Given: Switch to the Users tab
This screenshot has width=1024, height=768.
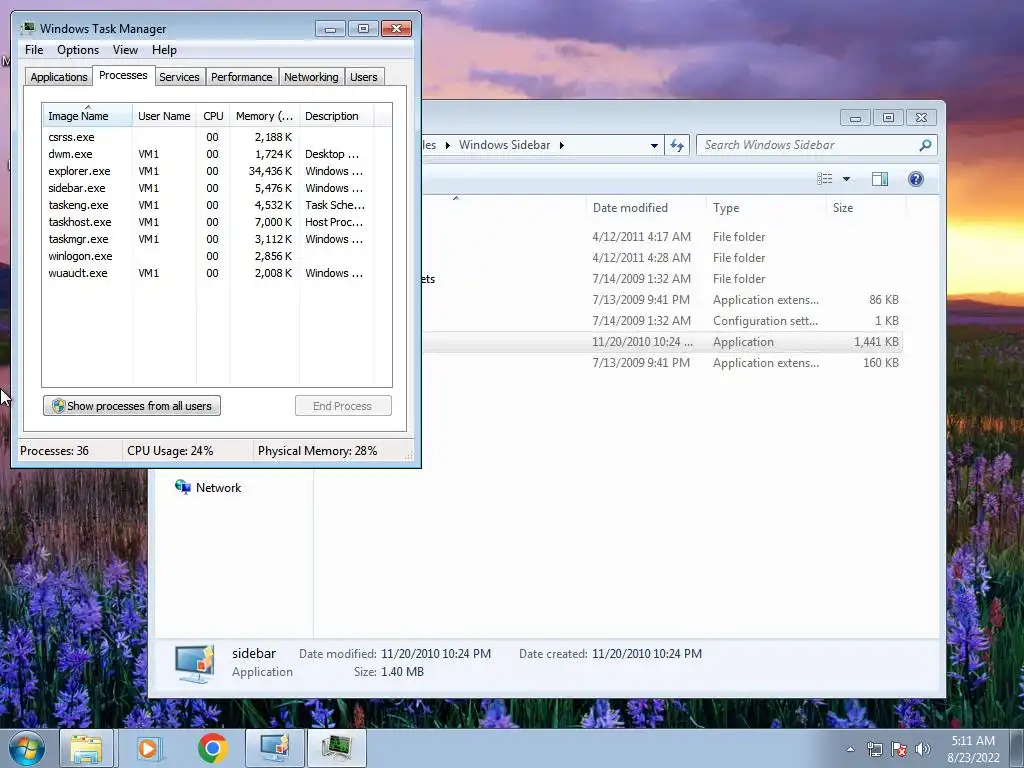Looking at the screenshot, I should pyautogui.click(x=363, y=77).
